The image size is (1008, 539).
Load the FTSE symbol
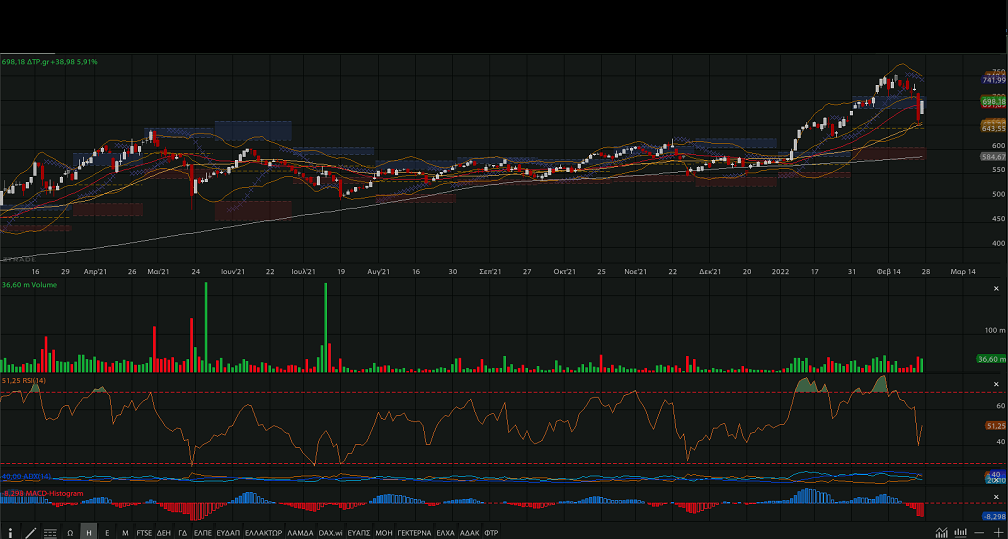[145, 533]
